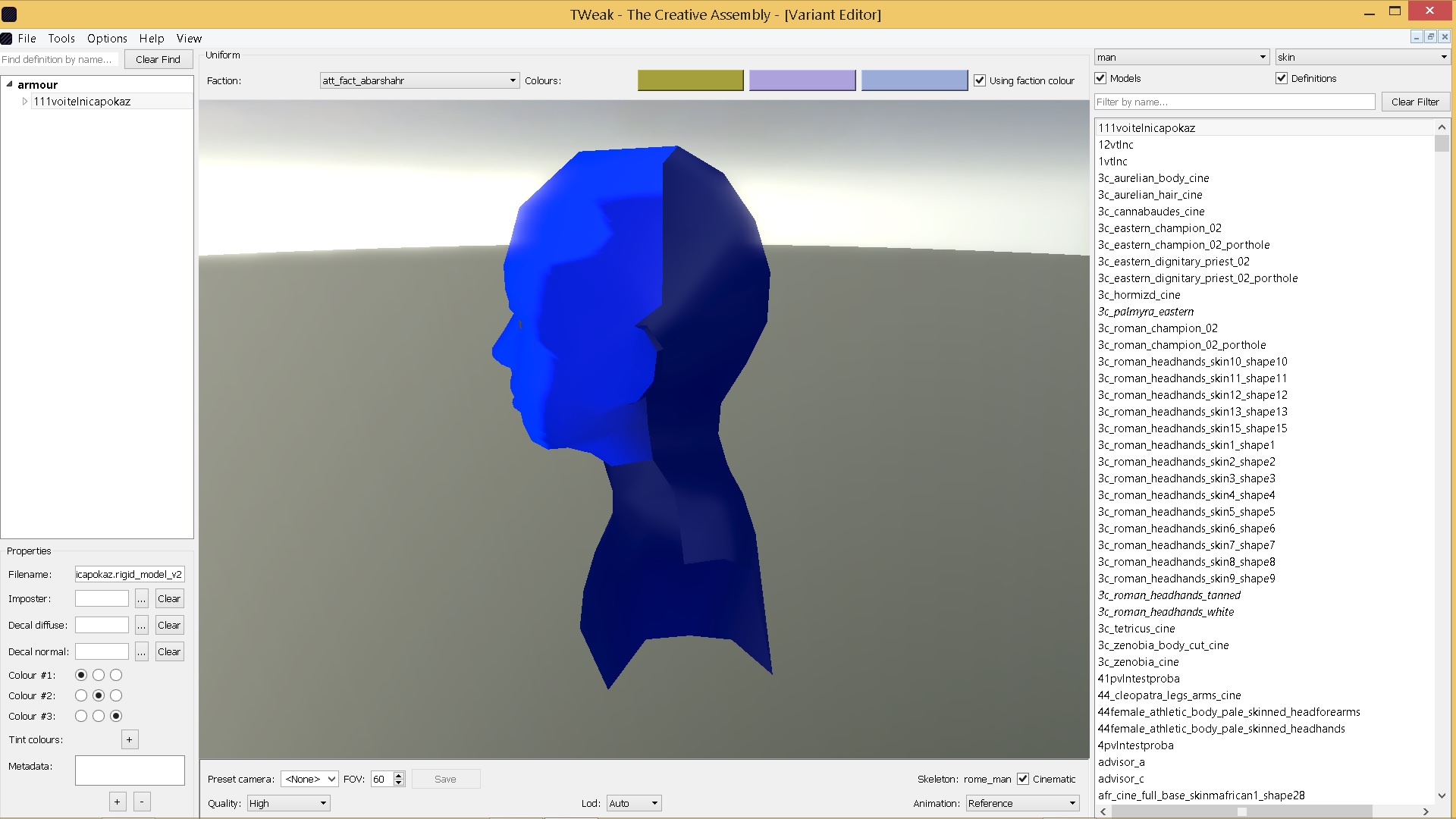Increase FOV using the stepper up arrow
This screenshot has width=1456, height=819.
[399, 775]
